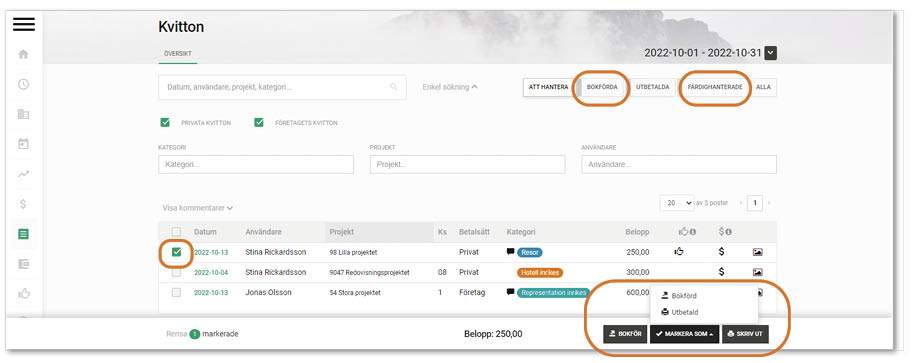Click thumbs-up icon on the 250,00 row

tap(678, 252)
